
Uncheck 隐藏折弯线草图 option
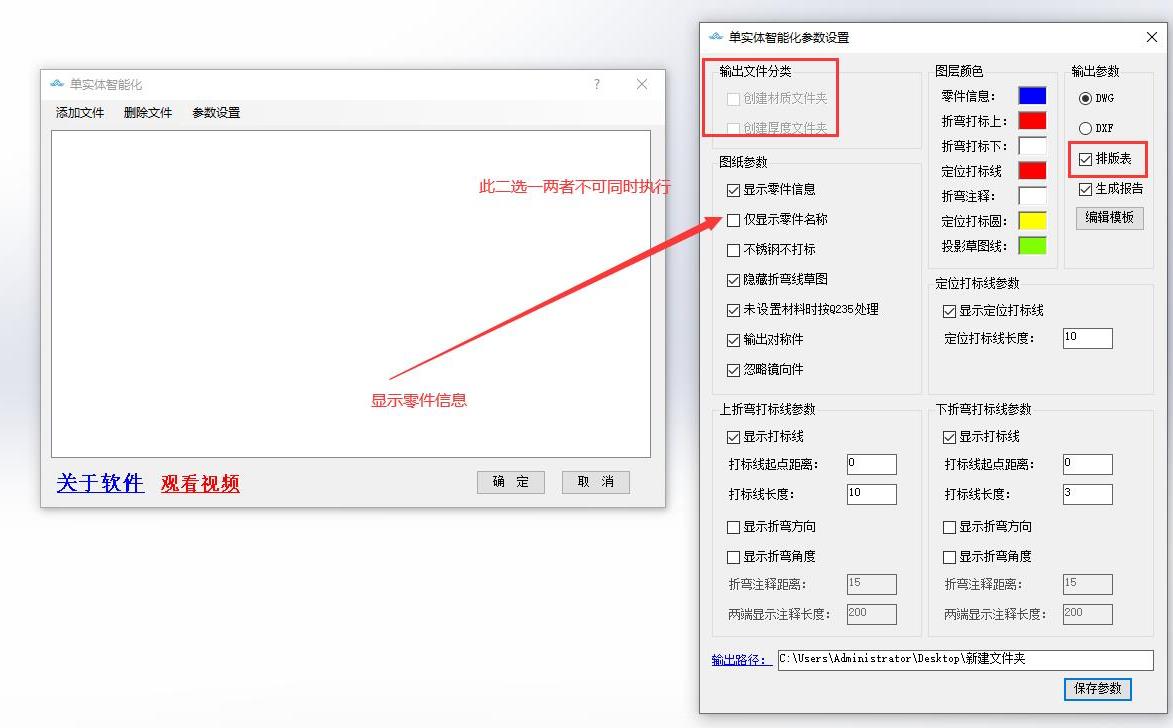coord(734,280)
